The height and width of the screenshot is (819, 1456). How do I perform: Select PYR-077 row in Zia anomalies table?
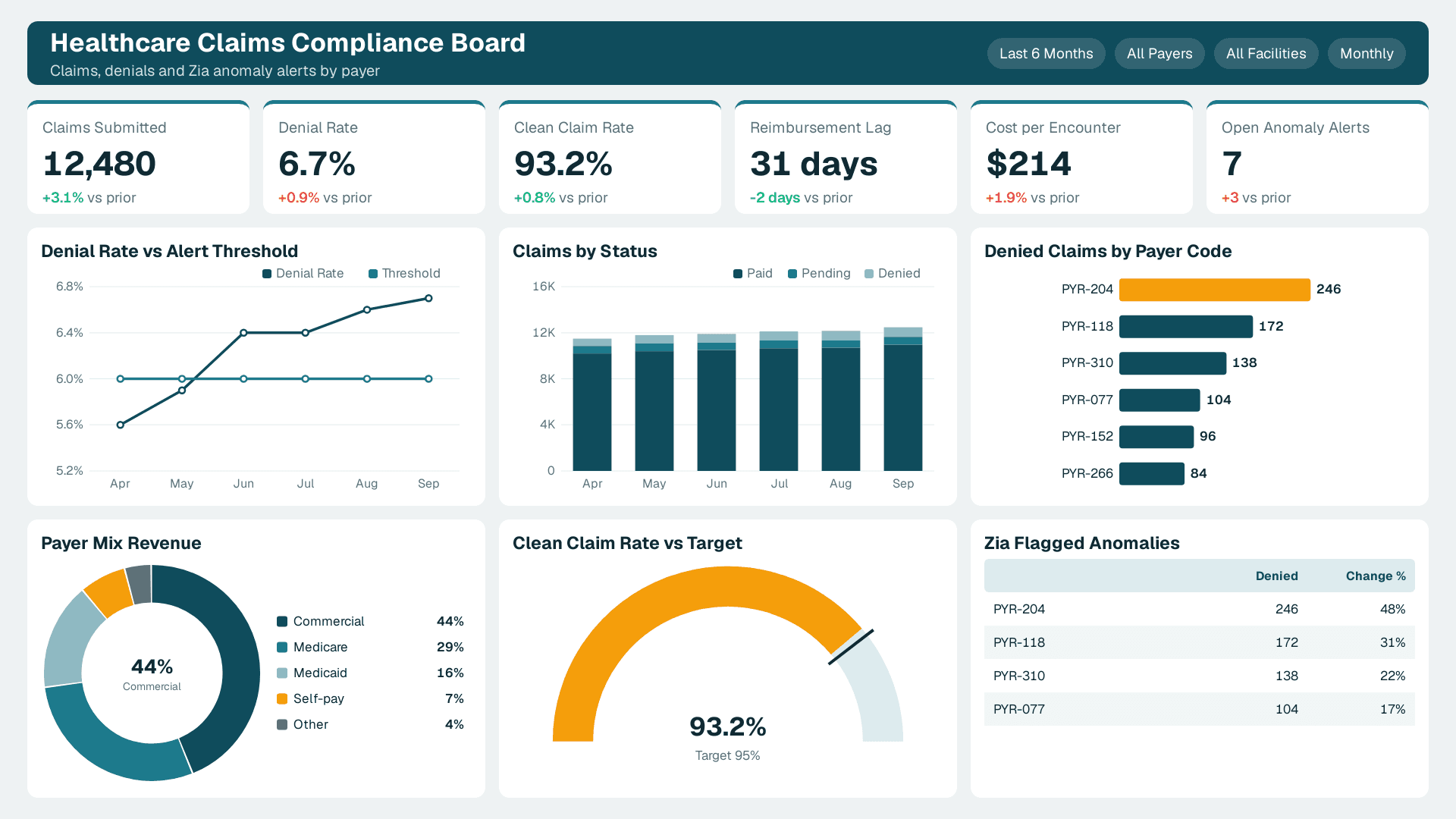click(x=1199, y=709)
